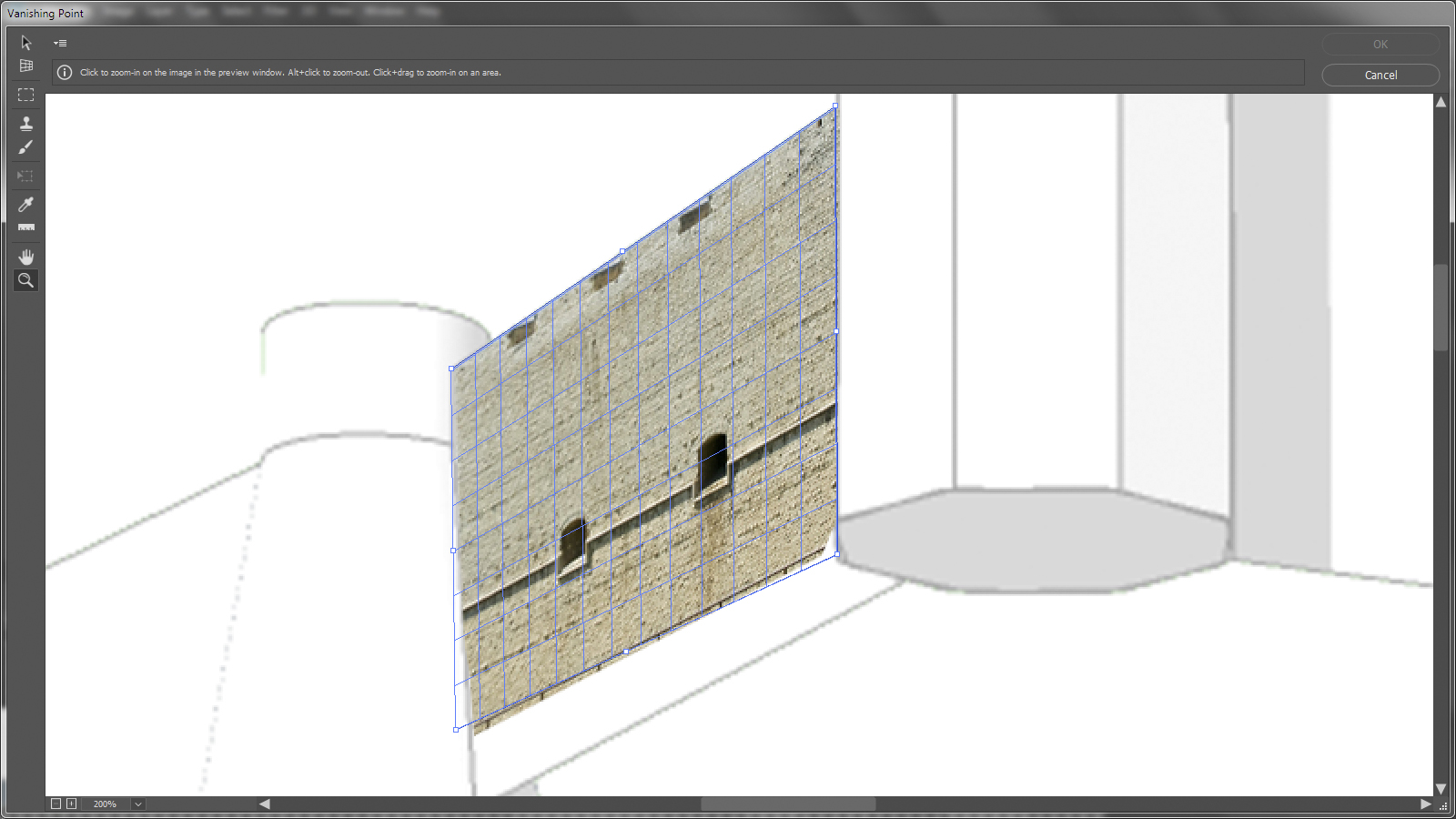1456x819 pixels.
Task: Activate the Stamp tool
Action: click(25, 123)
